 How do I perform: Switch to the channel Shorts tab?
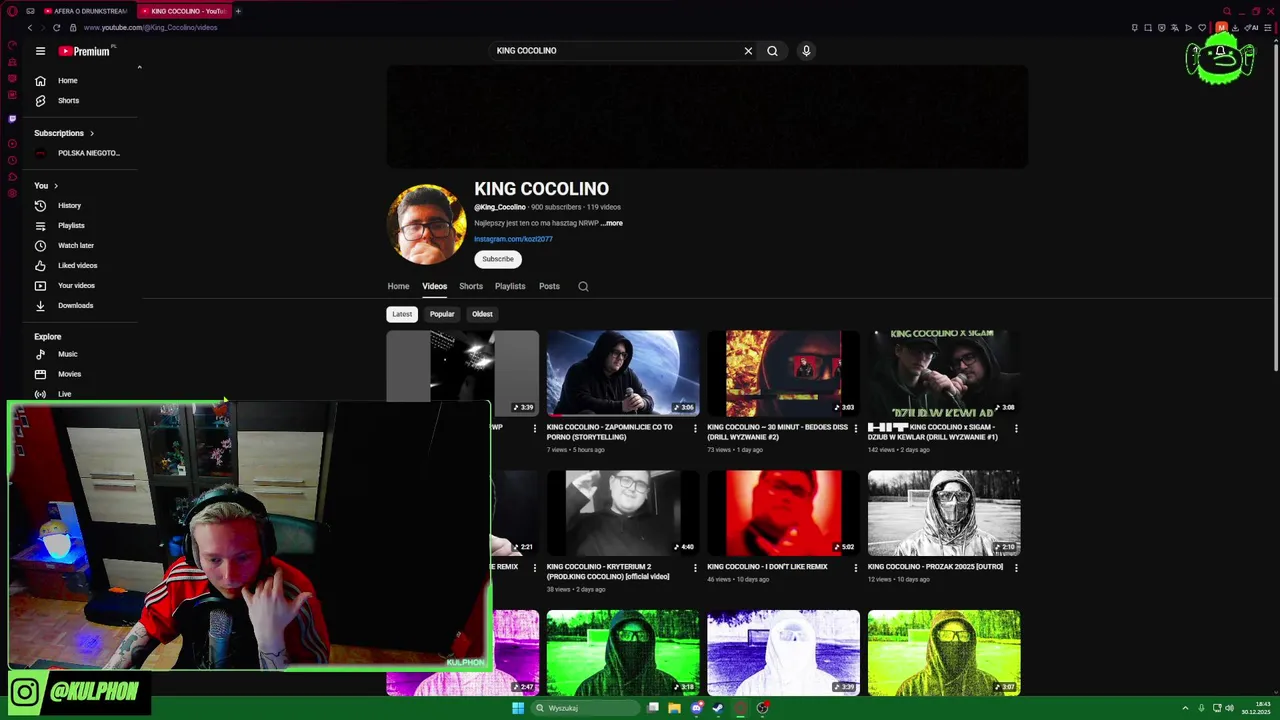471,286
